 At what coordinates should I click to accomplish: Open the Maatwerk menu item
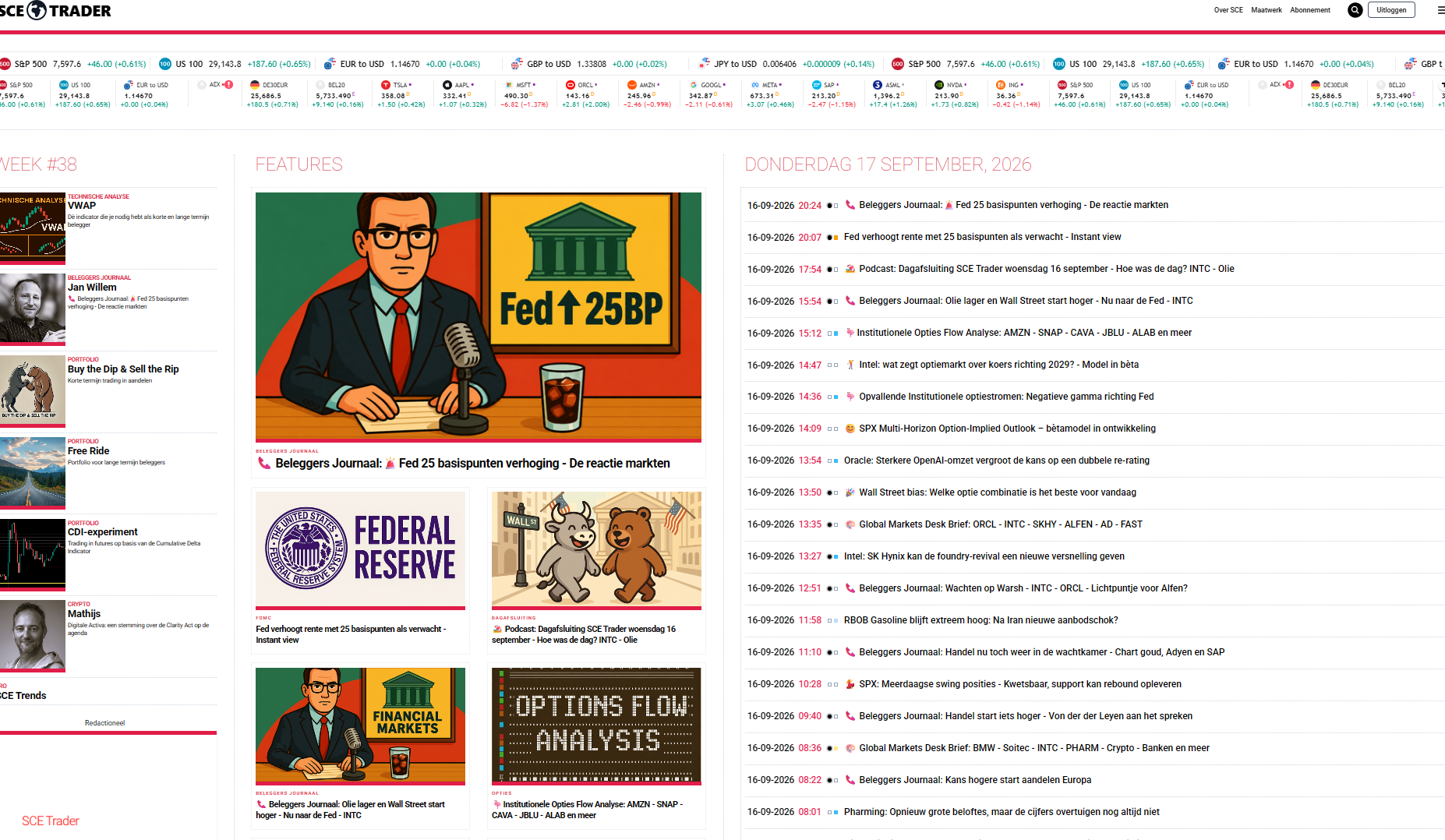pyautogui.click(x=1267, y=10)
